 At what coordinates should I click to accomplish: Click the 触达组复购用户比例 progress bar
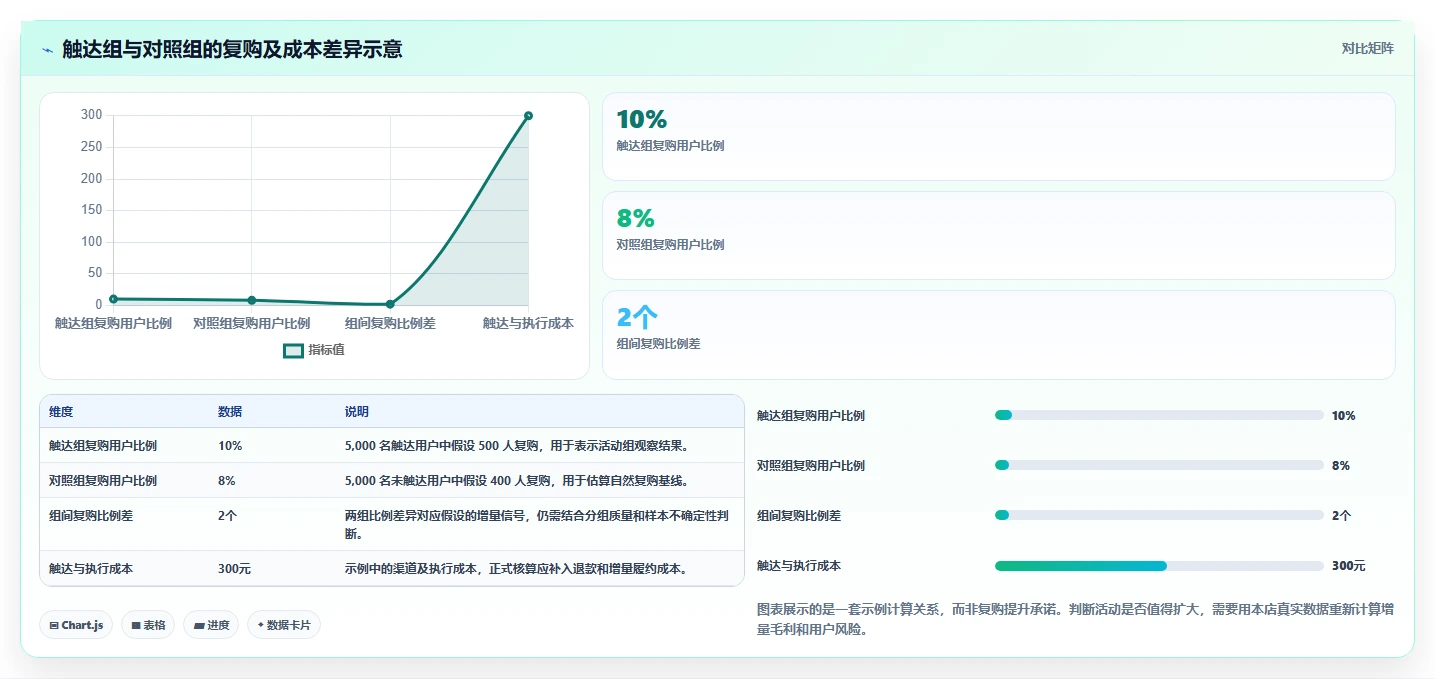(1159, 415)
